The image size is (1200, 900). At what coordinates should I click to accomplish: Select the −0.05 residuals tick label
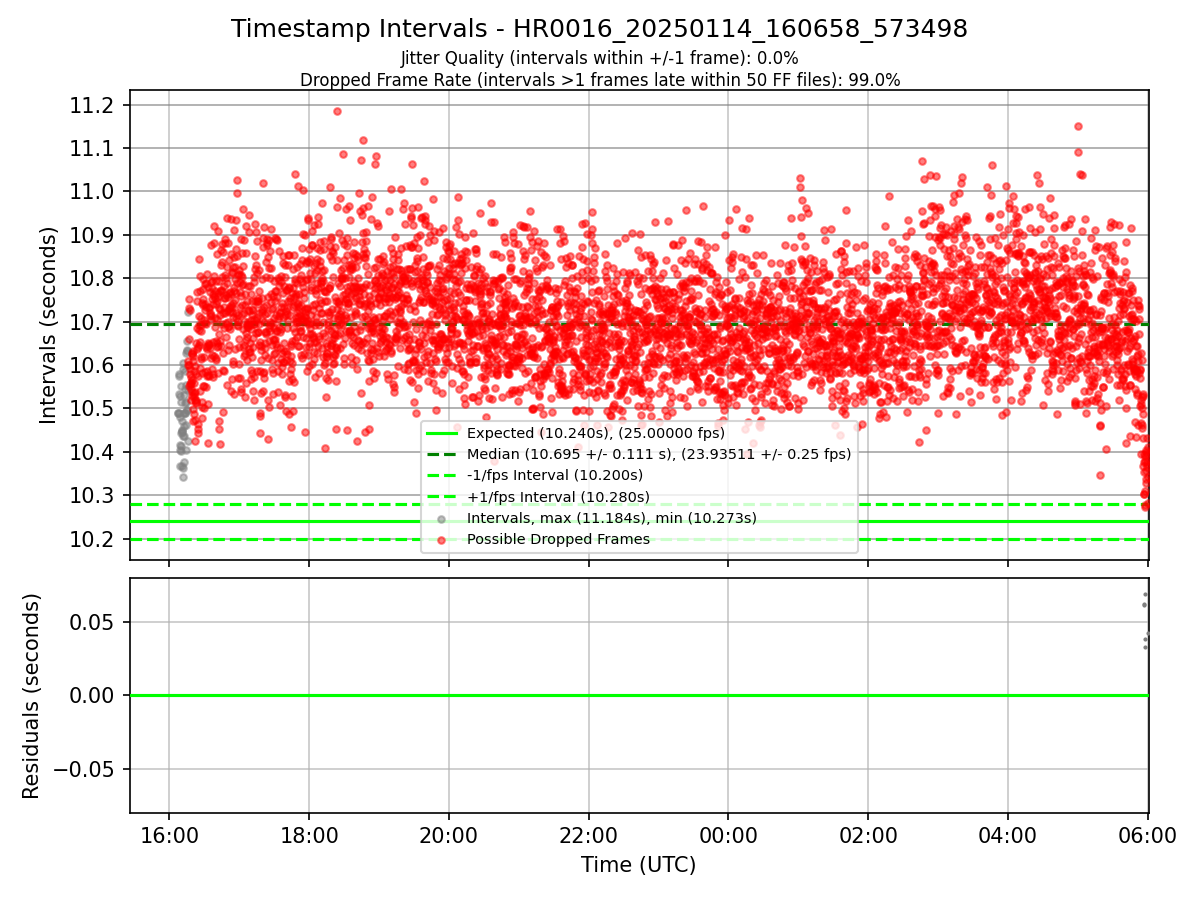pyautogui.click(x=84, y=769)
